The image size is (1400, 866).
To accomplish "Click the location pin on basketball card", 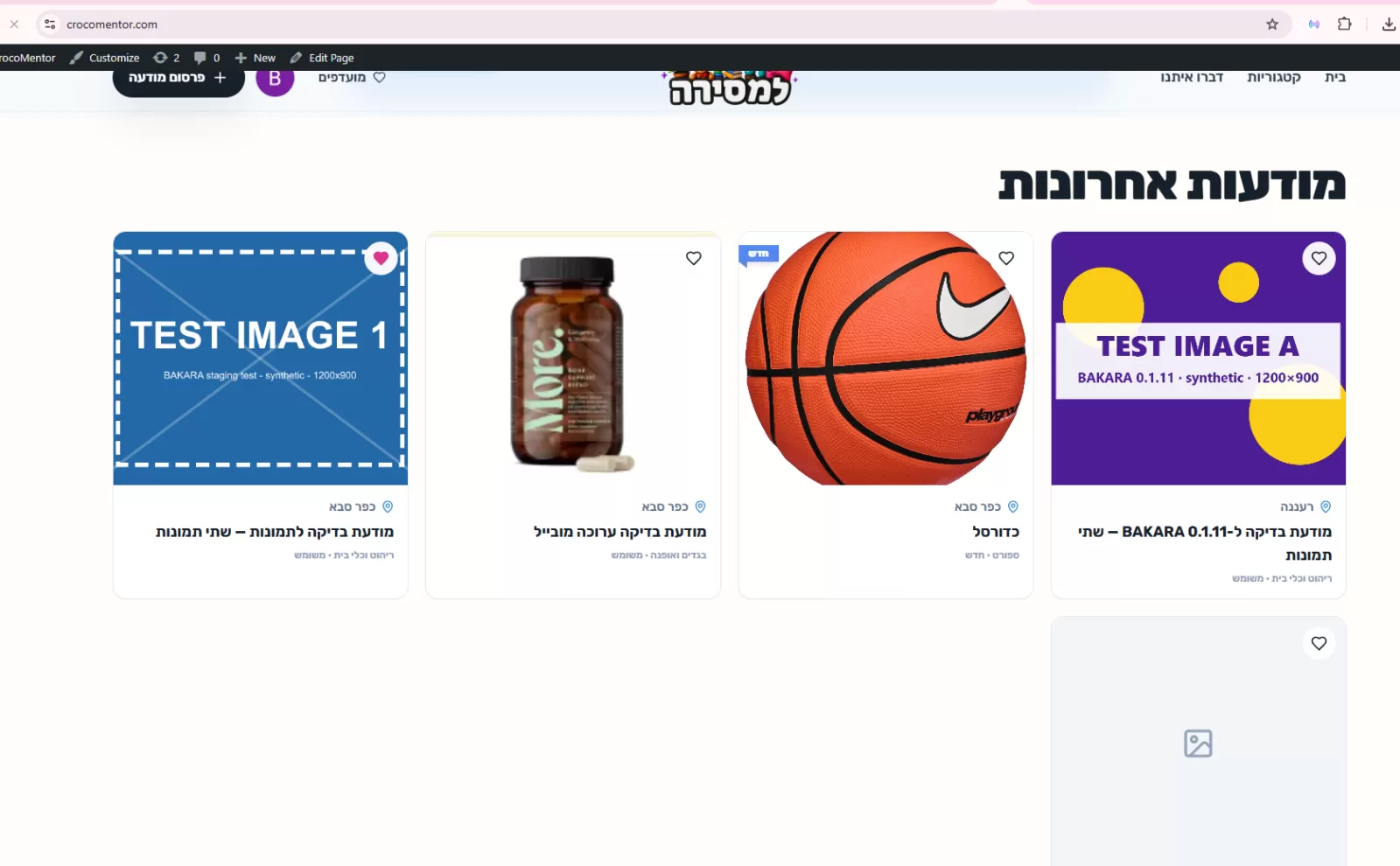I will click(1013, 506).
